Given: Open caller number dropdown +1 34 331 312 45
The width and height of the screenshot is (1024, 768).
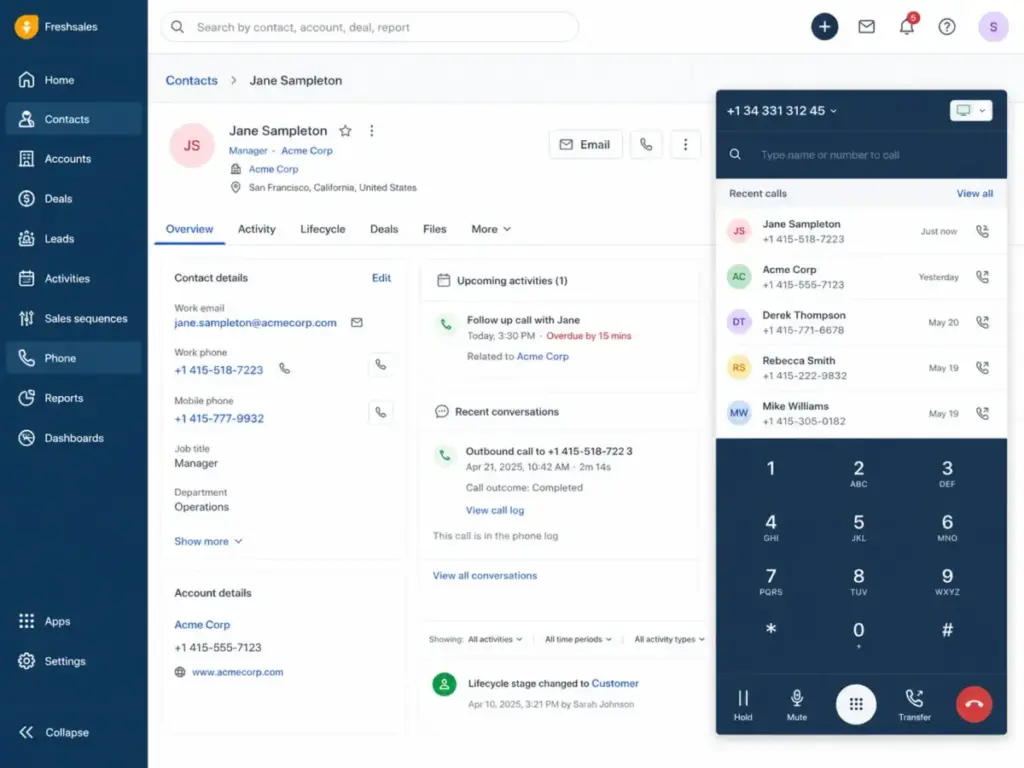Looking at the screenshot, I should tap(782, 111).
